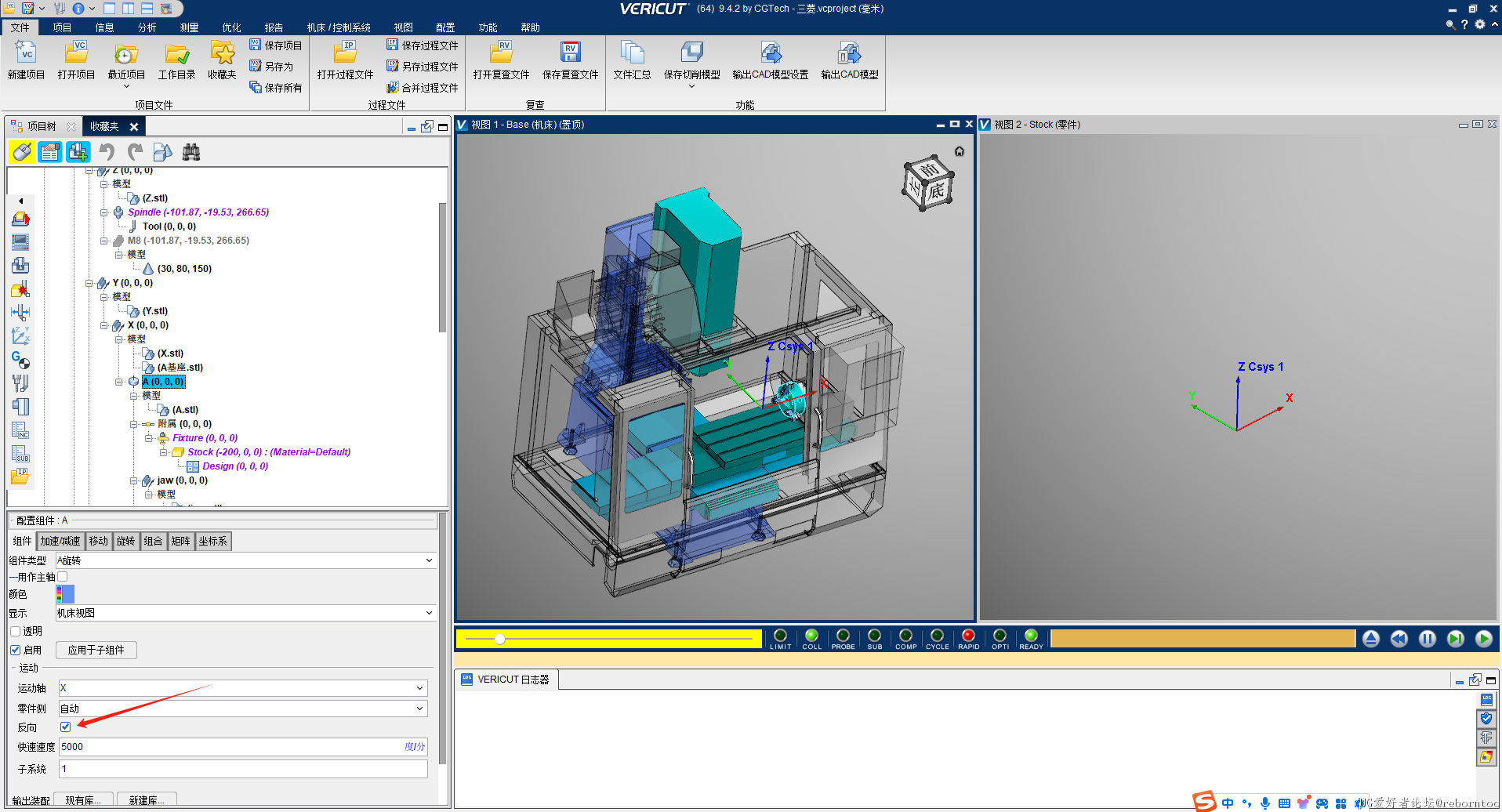The image size is (1502, 812).
Task: Click the LIMIT status light
Action: click(x=780, y=636)
